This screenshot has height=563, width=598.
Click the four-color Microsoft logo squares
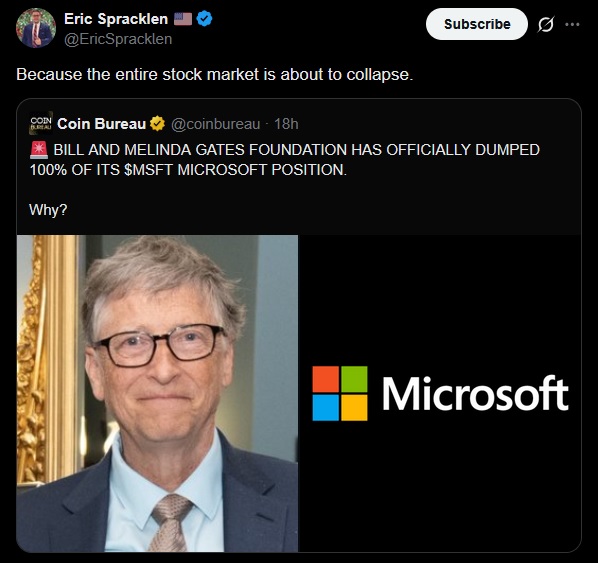pyautogui.click(x=340, y=393)
